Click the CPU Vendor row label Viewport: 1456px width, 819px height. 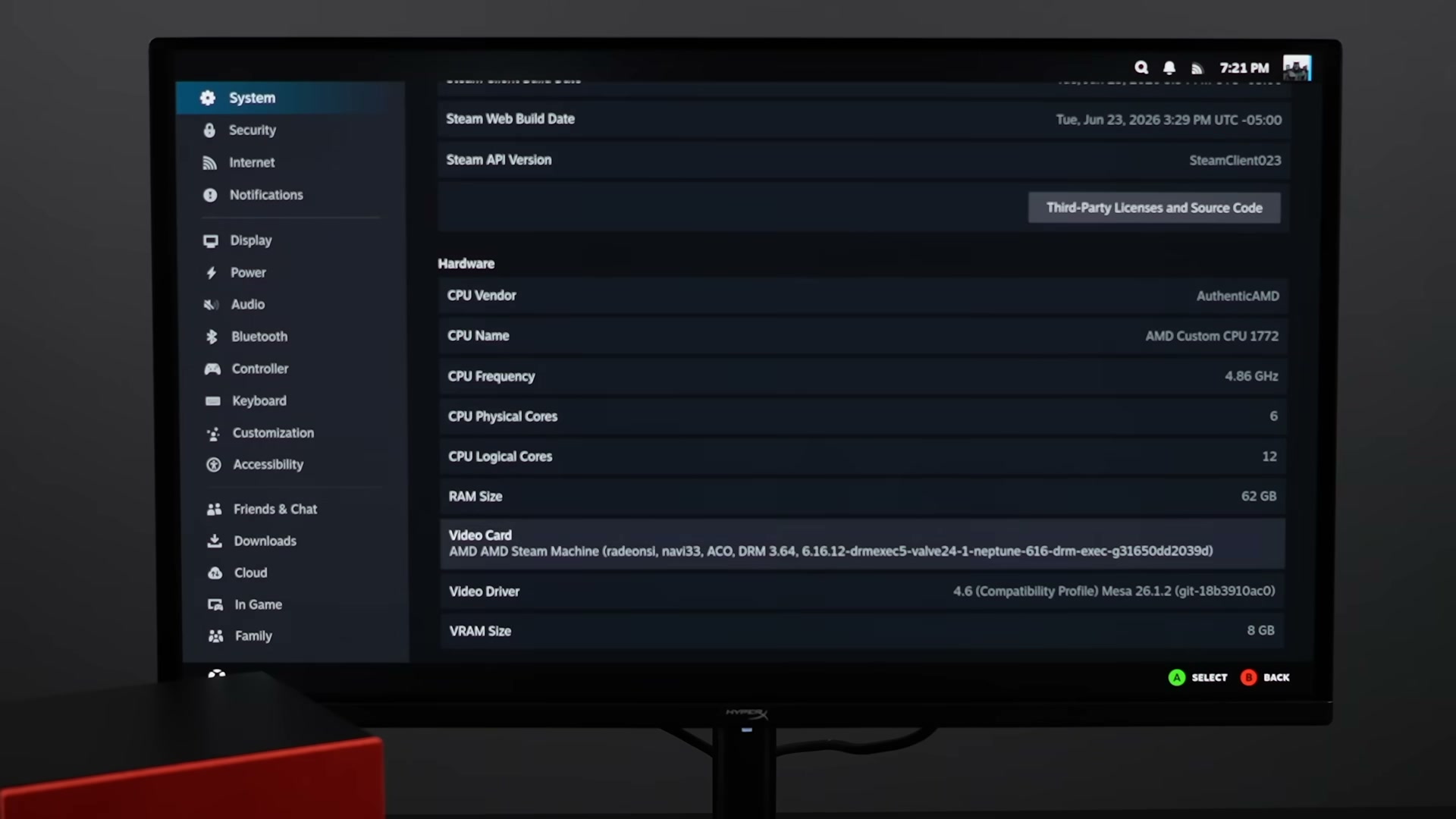[482, 296]
